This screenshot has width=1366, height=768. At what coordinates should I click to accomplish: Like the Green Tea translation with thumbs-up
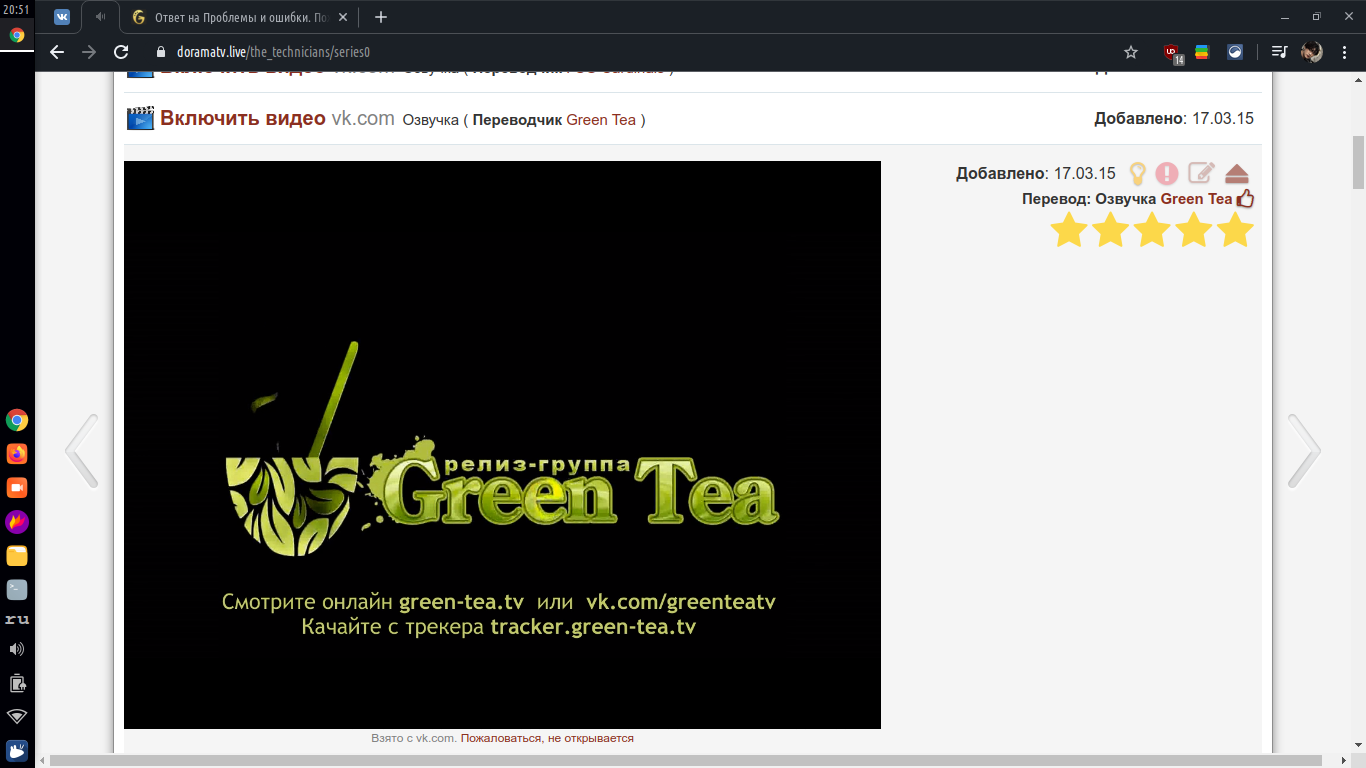(1245, 199)
